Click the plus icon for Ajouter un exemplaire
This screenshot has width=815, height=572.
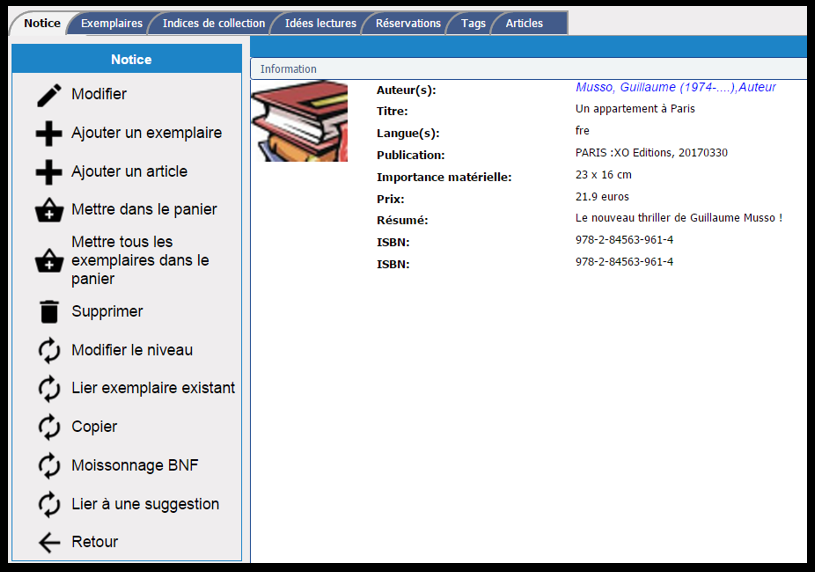point(49,134)
